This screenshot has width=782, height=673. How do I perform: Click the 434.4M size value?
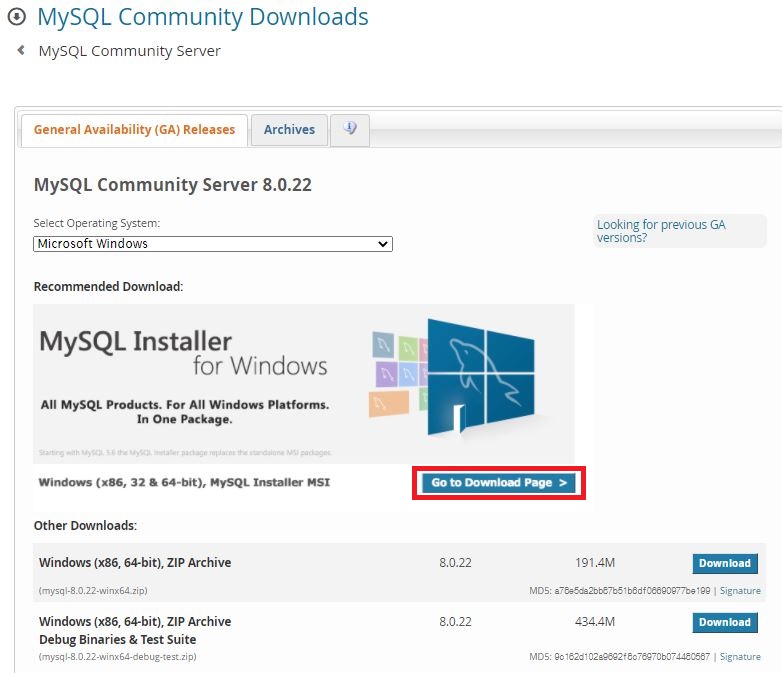point(594,622)
